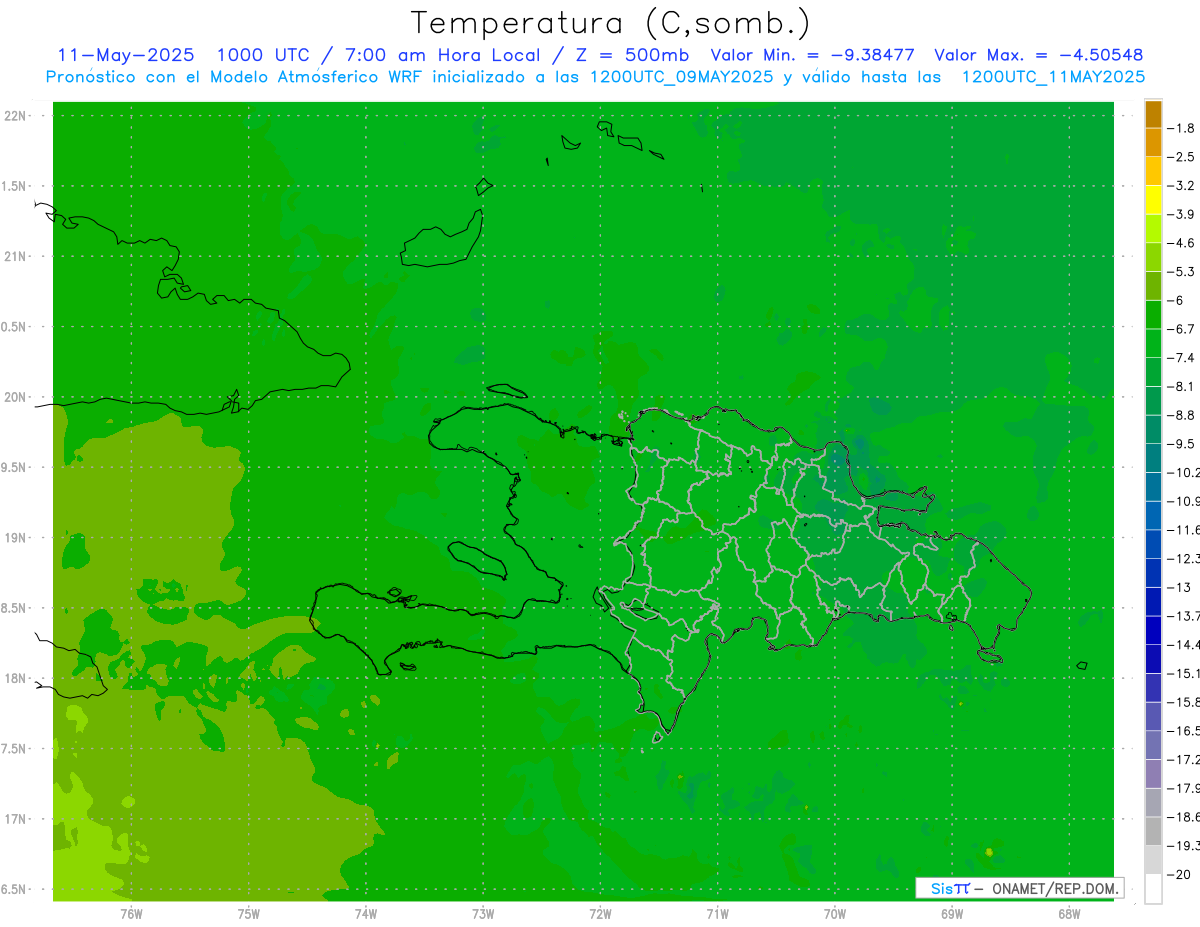Click the date text '11-May-2025'
1200x927 pixels.
pos(126,55)
